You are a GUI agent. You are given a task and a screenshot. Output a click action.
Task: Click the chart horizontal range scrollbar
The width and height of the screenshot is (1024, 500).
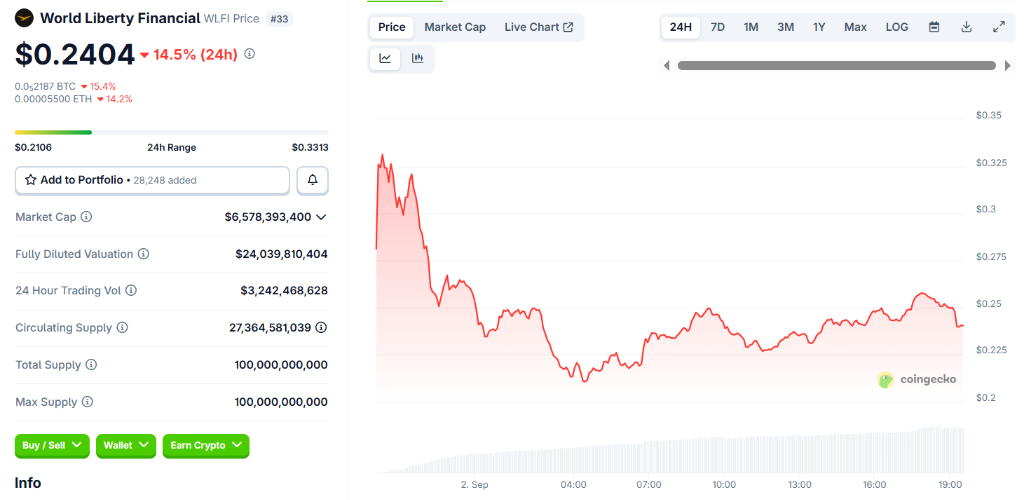pos(836,66)
